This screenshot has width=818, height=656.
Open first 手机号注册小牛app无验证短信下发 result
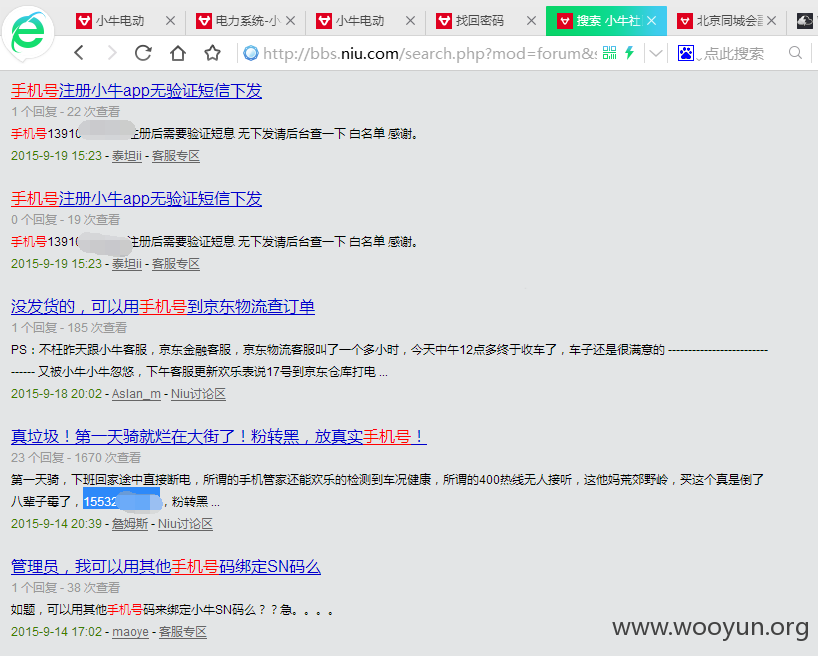pyautogui.click(x=136, y=91)
